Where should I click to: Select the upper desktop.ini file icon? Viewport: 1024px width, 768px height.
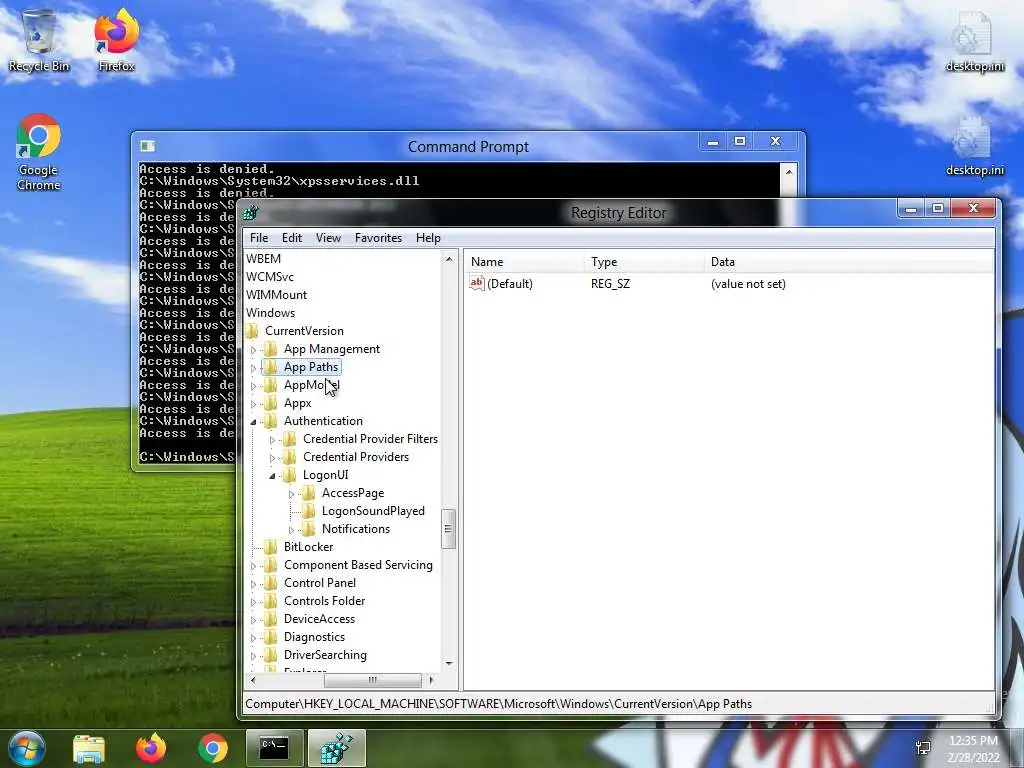[x=974, y=40]
